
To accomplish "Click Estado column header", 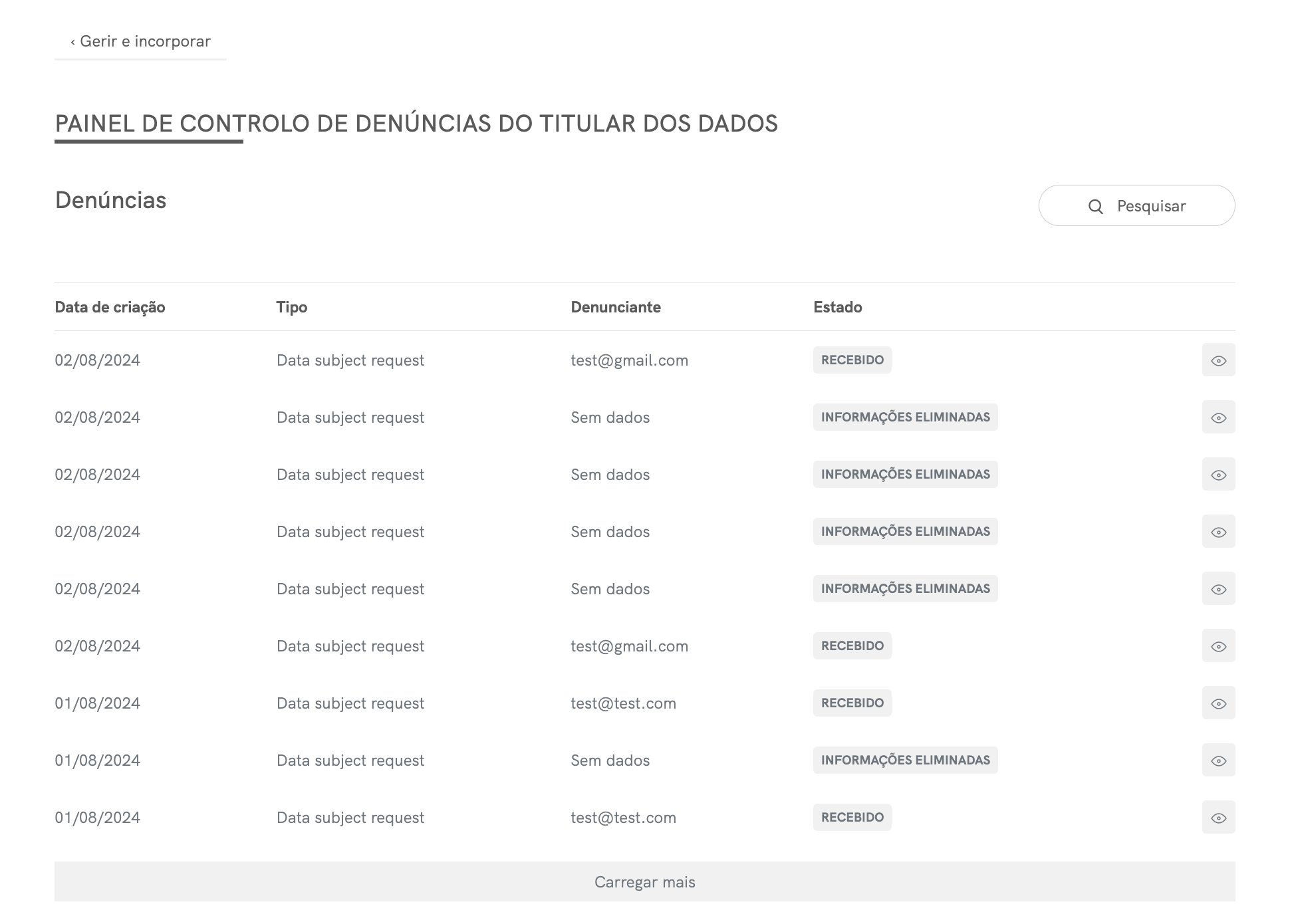I will pyautogui.click(x=837, y=307).
